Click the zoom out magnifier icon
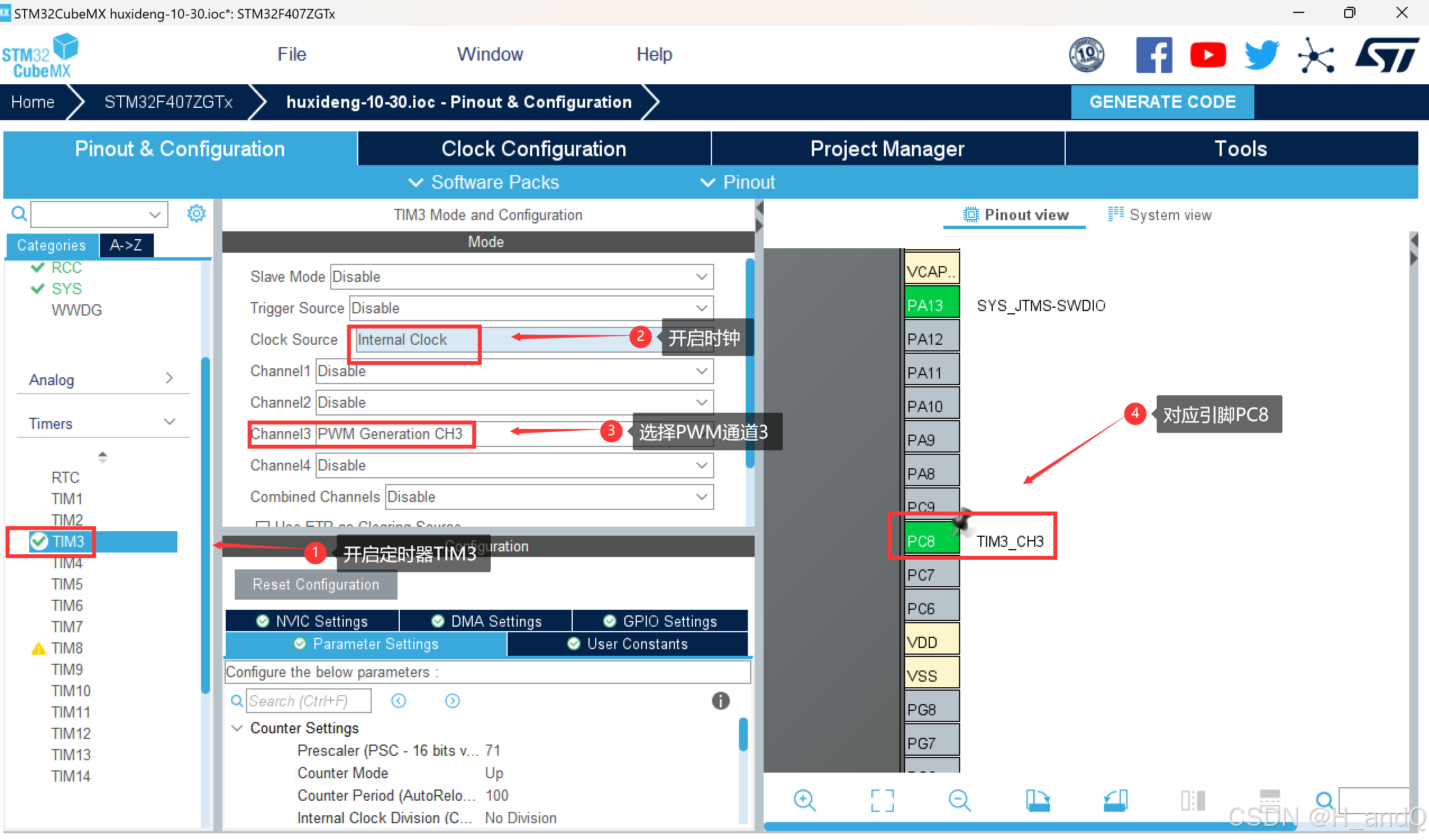The image size is (1429, 840). (960, 800)
